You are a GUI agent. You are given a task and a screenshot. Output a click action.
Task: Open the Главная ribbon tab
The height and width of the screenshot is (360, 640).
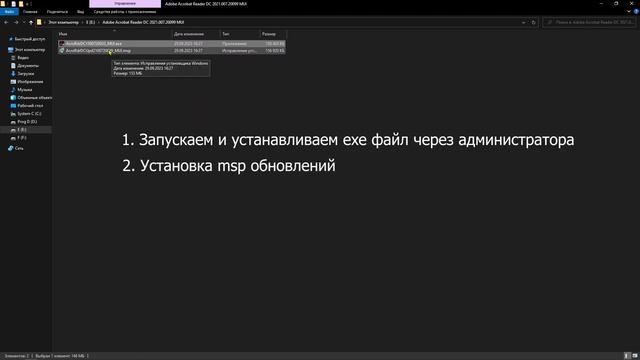30,12
